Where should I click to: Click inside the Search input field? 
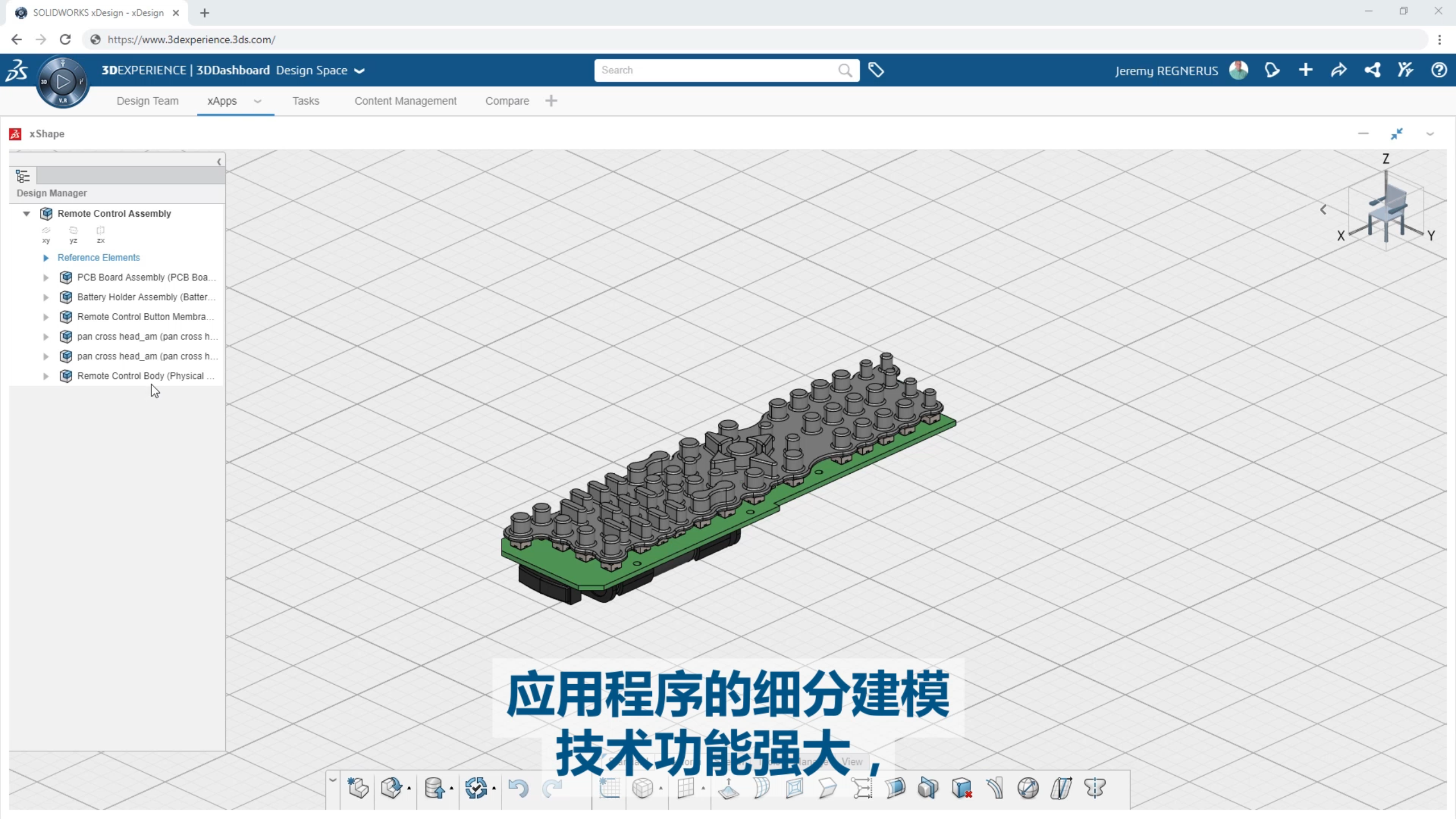pos(711,70)
